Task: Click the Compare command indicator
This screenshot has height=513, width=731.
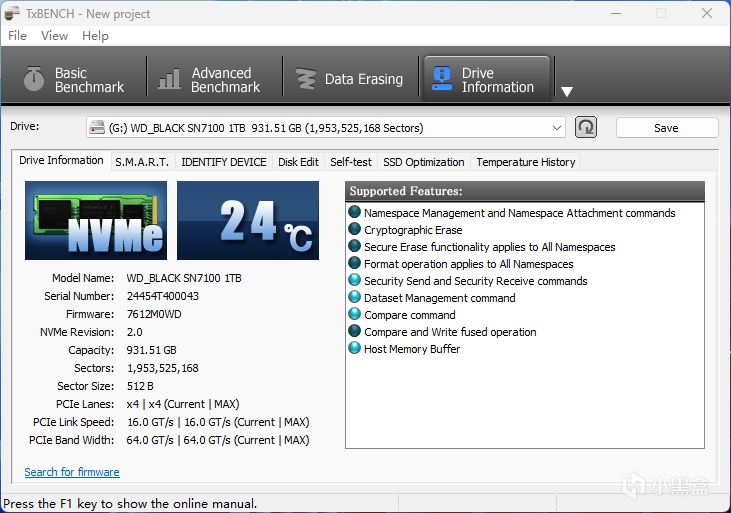Action: point(355,314)
